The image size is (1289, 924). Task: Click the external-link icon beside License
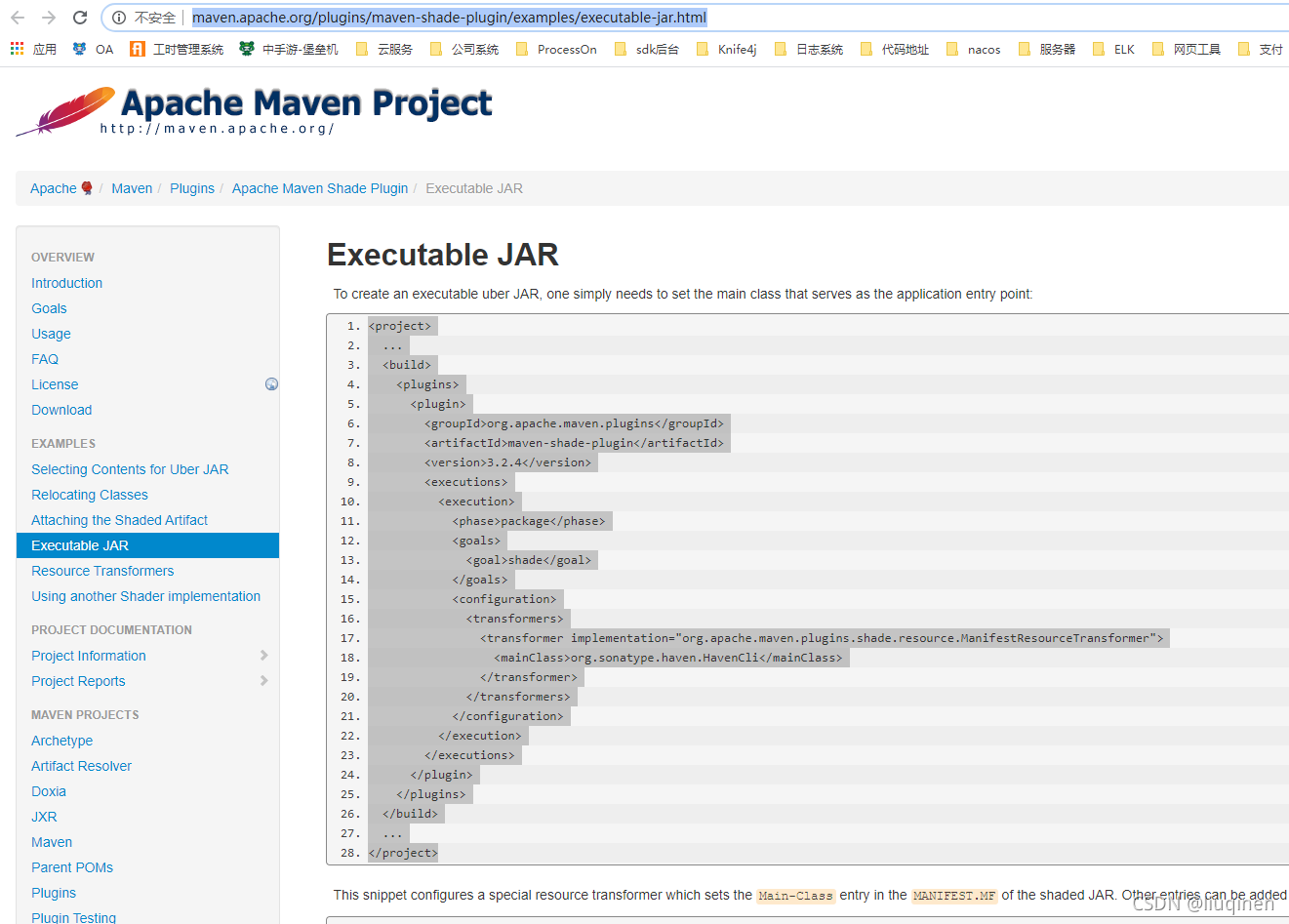point(271,384)
